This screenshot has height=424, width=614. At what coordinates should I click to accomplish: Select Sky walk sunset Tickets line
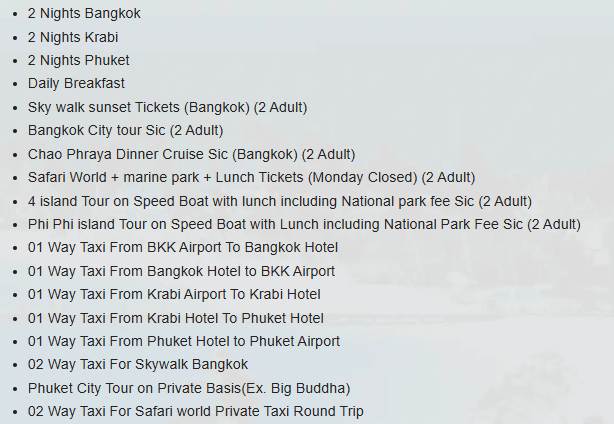click(x=167, y=107)
